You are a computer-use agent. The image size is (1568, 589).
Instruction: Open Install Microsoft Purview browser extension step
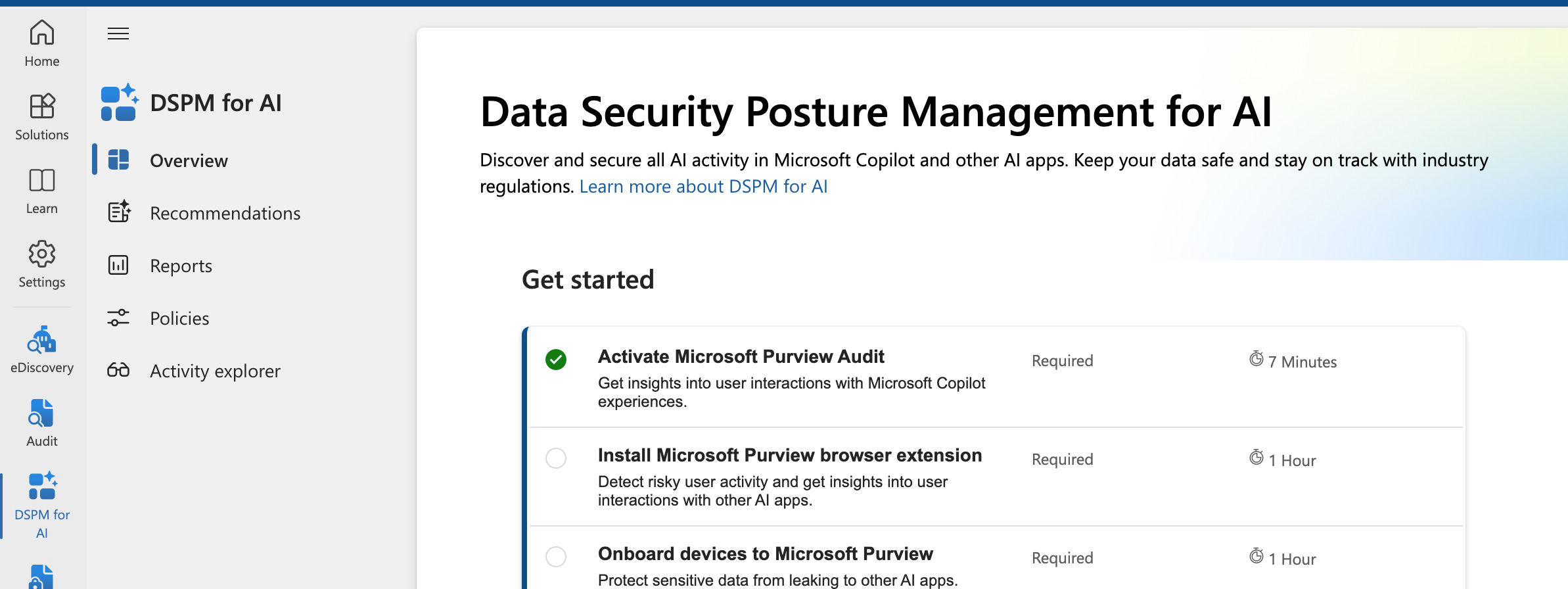[789, 455]
